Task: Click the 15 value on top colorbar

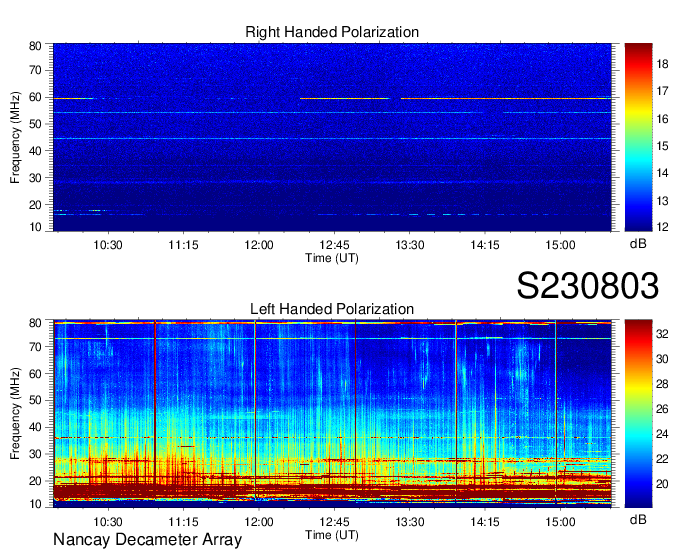Action: 662,146
